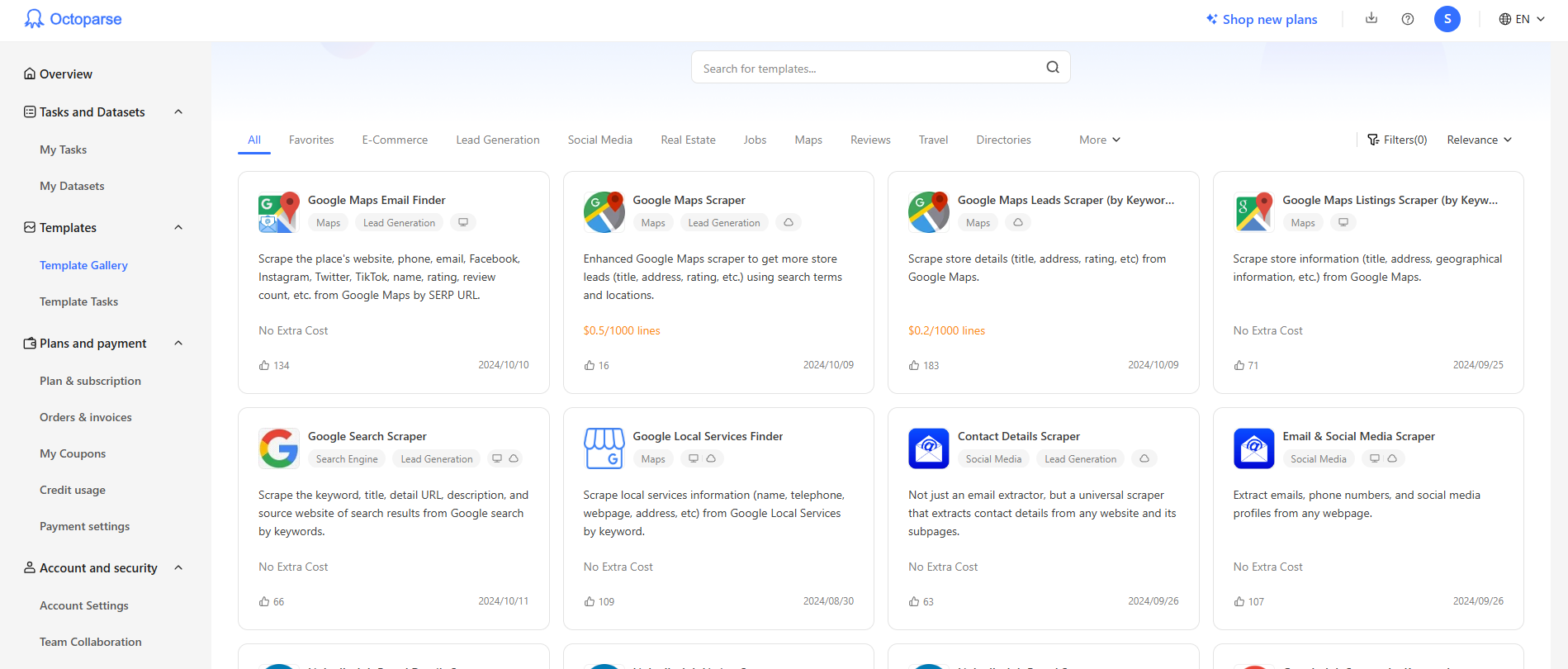
Task: Collapse Plans and payment section
Action: click(x=178, y=343)
